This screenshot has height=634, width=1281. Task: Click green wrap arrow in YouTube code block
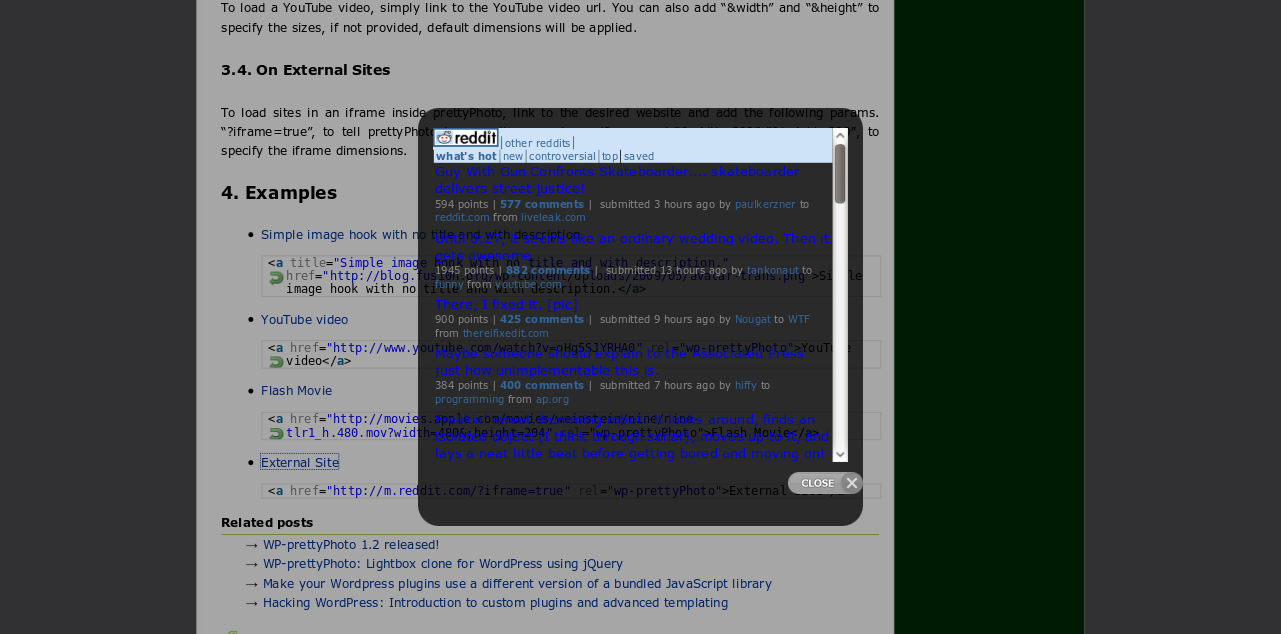click(276, 362)
